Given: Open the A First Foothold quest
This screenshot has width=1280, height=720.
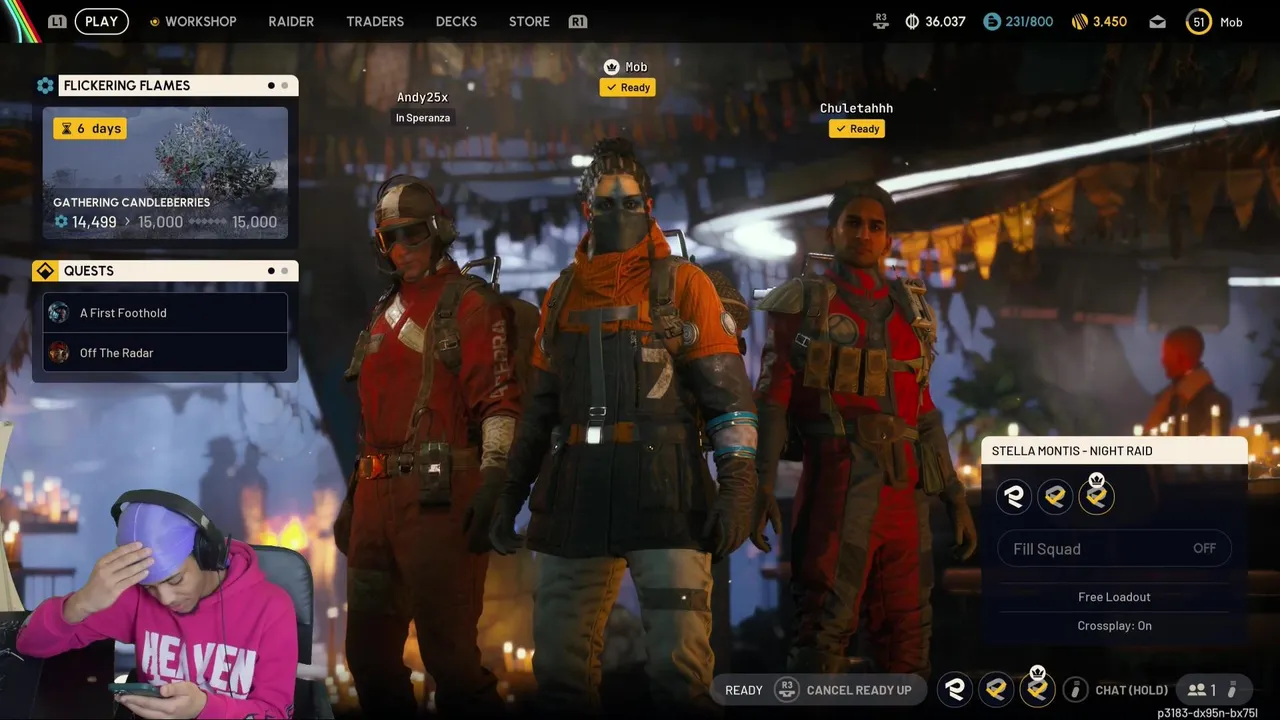Looking at the screenshot, I should coord(166,313).
